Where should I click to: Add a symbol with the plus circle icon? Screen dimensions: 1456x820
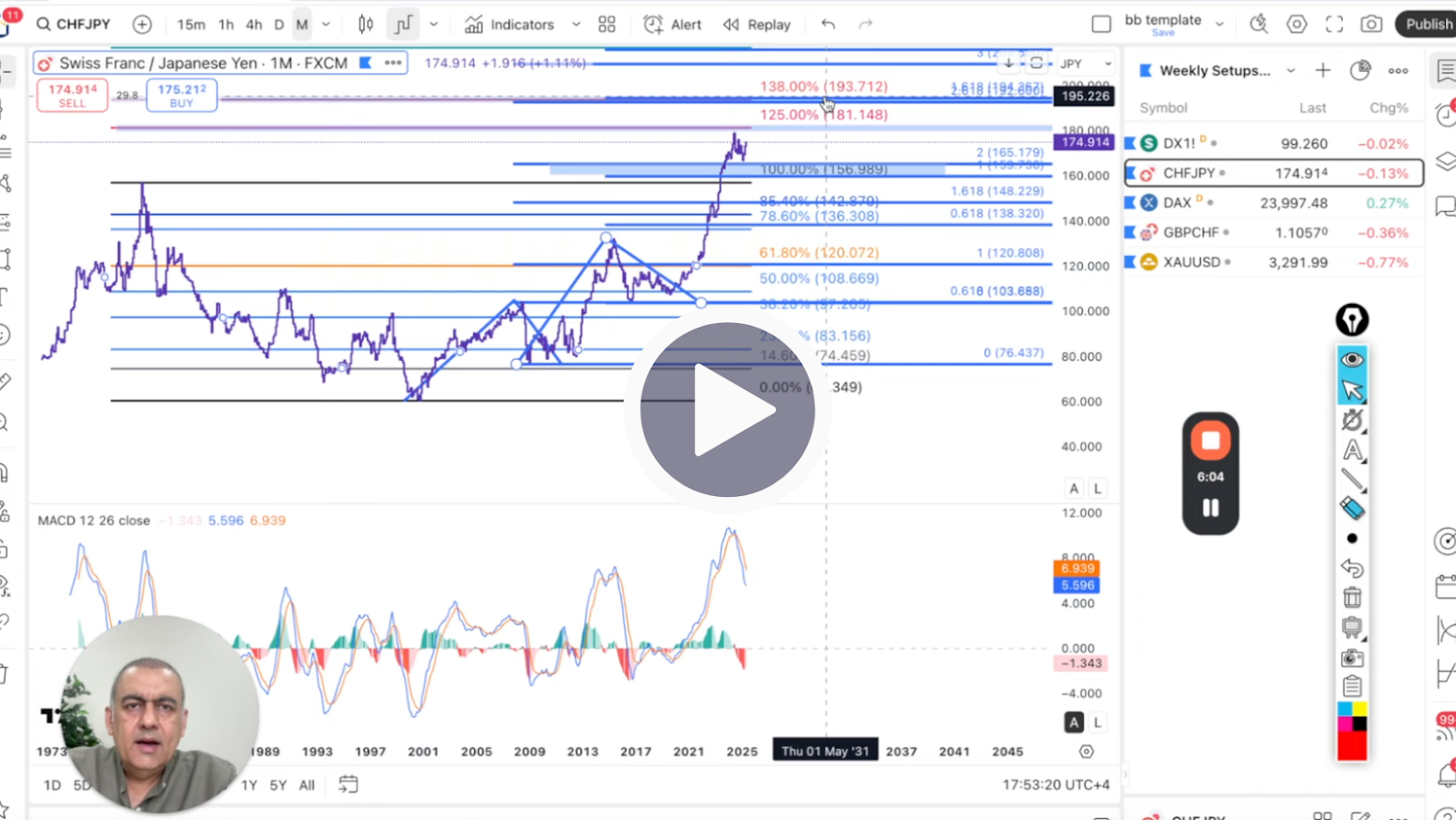142,25
